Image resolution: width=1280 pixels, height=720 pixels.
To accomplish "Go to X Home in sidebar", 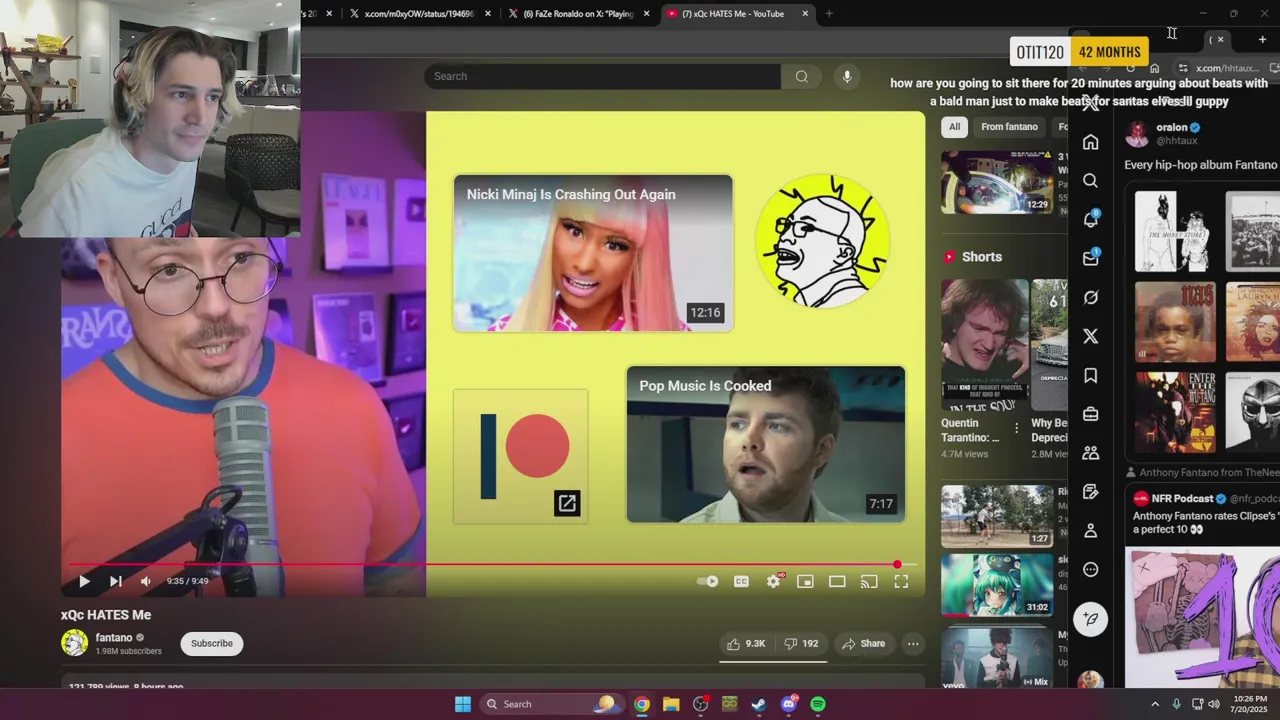I will coord(1090,142).
